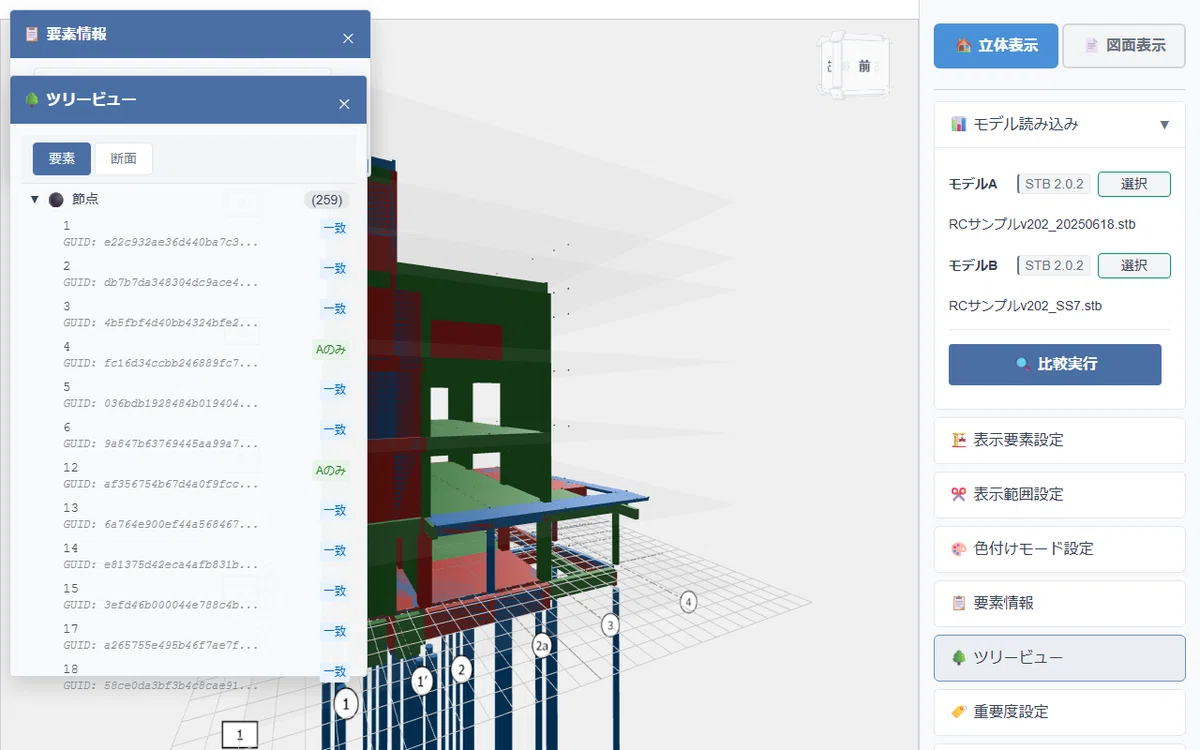Viewport: 1200px width, 750px height.
Task: Click 選択 button for モデルB
Action: click(1134, 265)
